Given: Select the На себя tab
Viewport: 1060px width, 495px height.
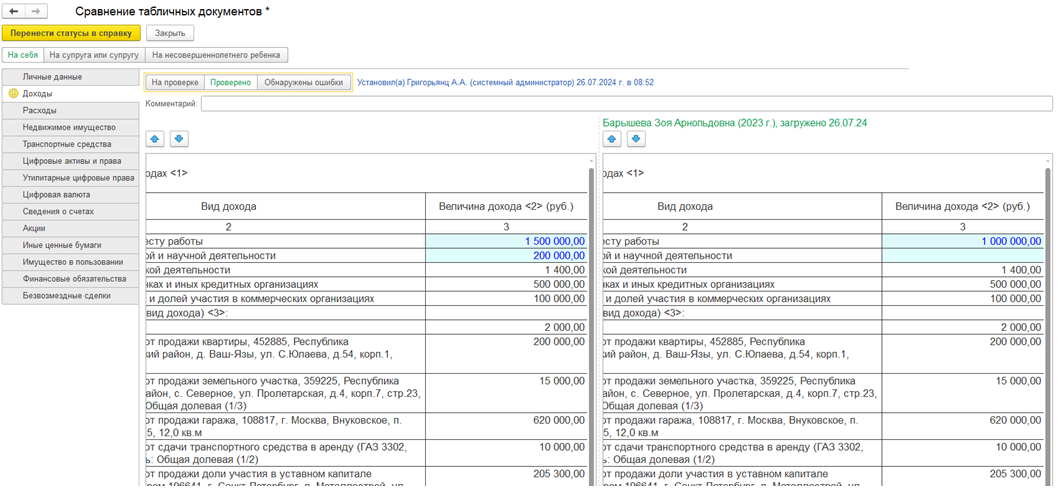Looking at the screenshot, I should [x=22, y=55].
